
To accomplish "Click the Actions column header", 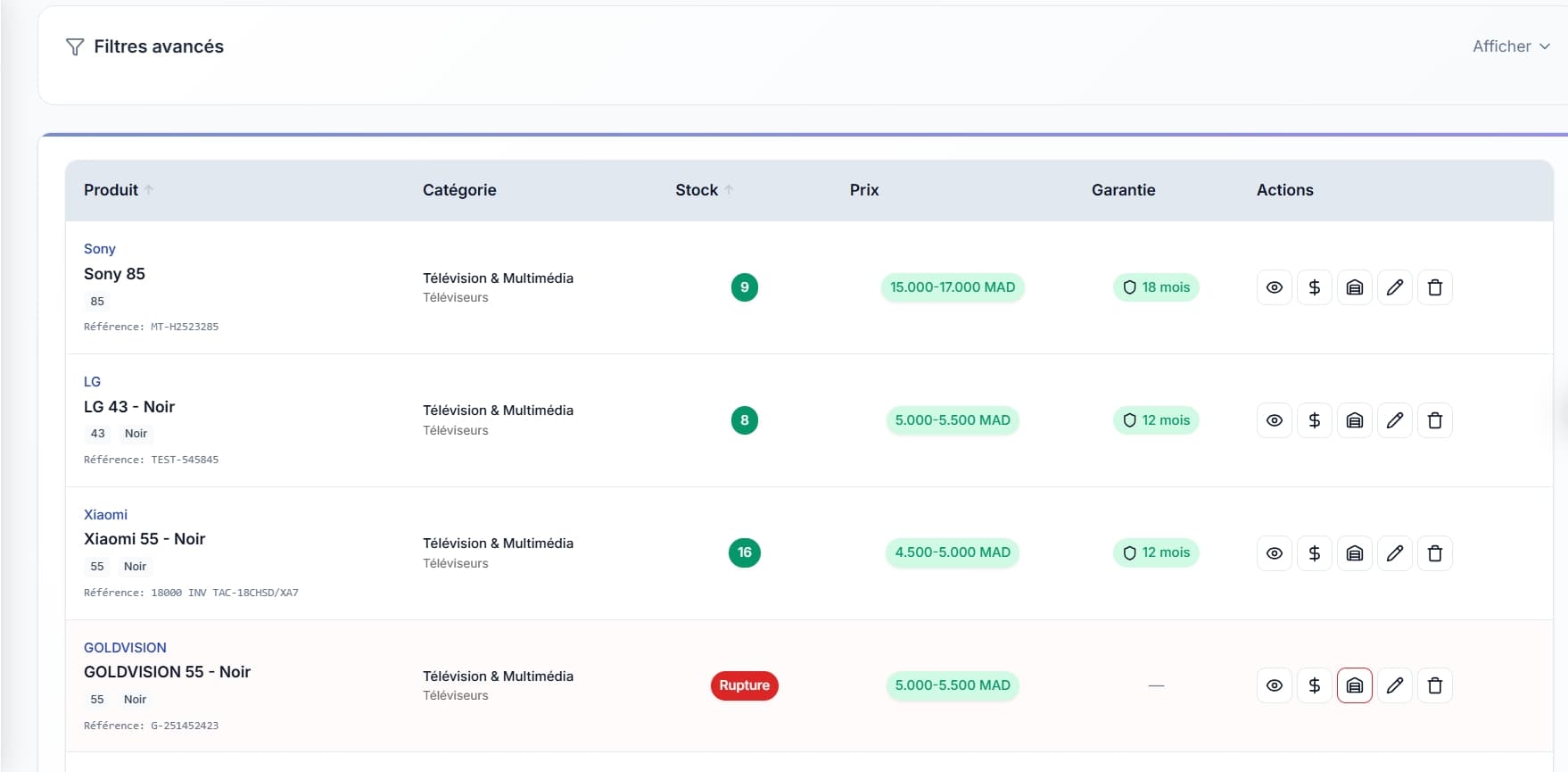I will [1284, 190].
